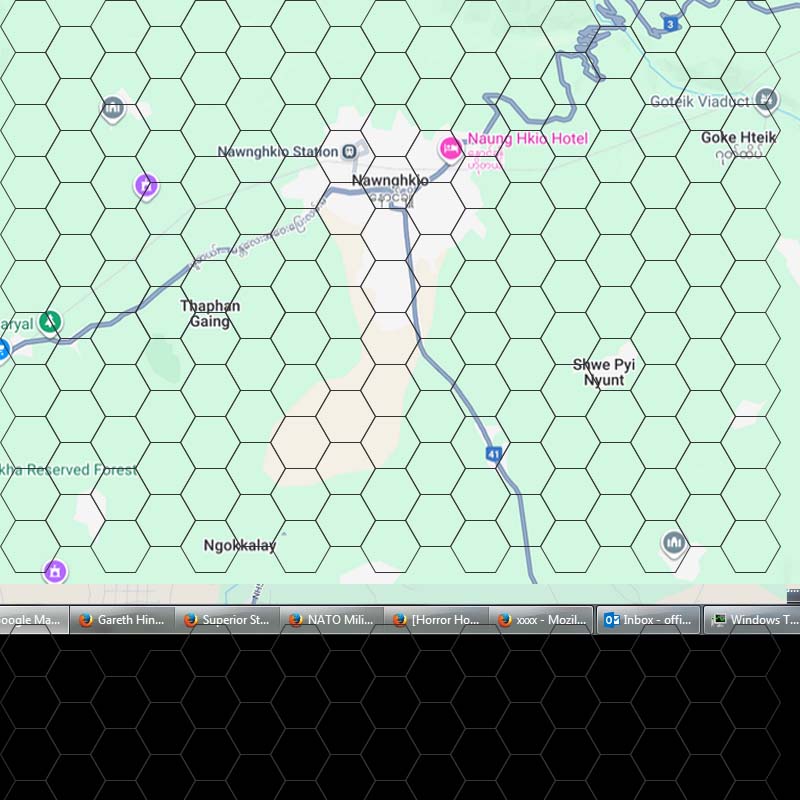Click the gray museum marker north of Thaphan Gaing
The image size is (800, 800).
click(x=113, y=109)
